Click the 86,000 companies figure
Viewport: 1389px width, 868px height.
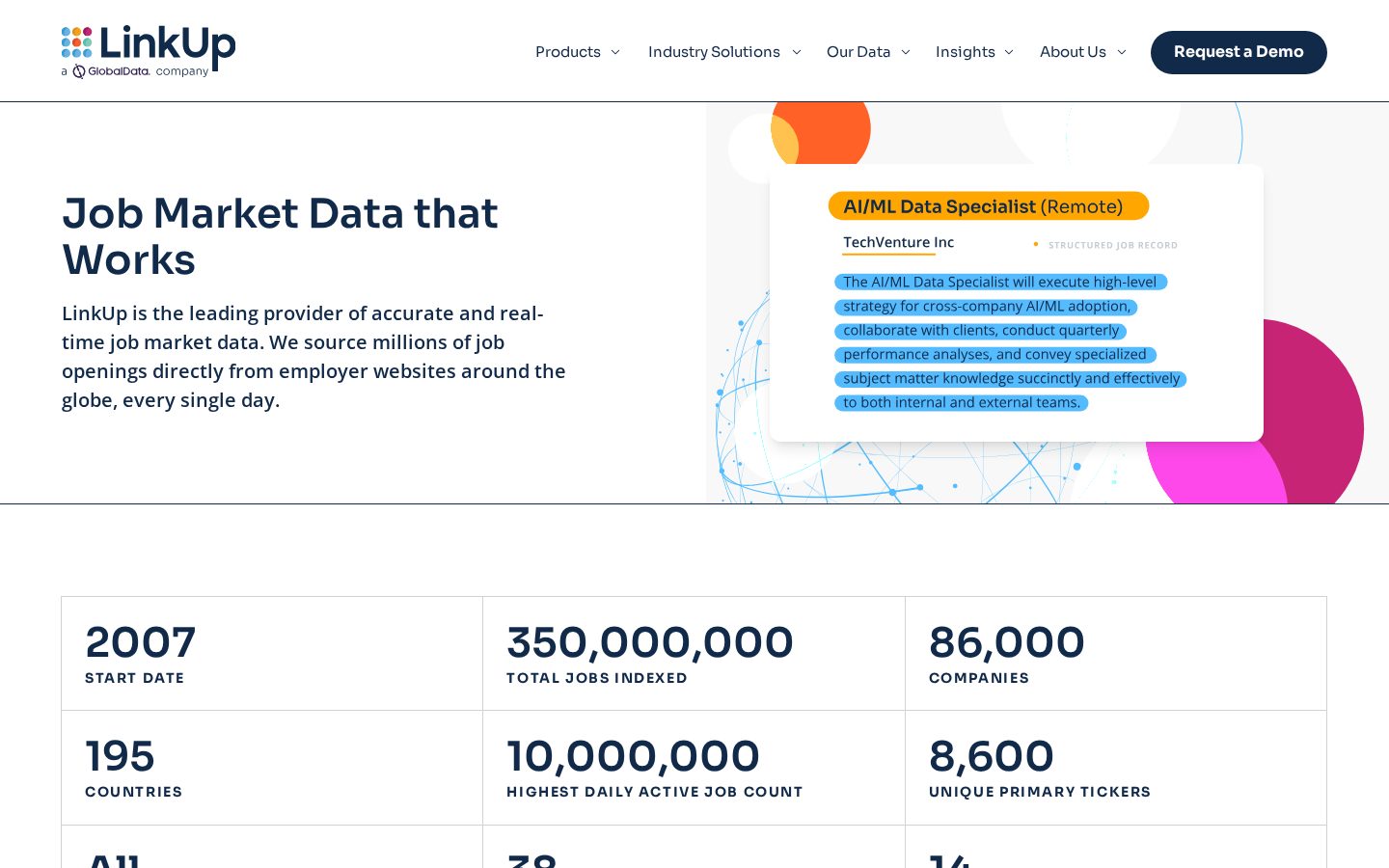point(1007,642)
